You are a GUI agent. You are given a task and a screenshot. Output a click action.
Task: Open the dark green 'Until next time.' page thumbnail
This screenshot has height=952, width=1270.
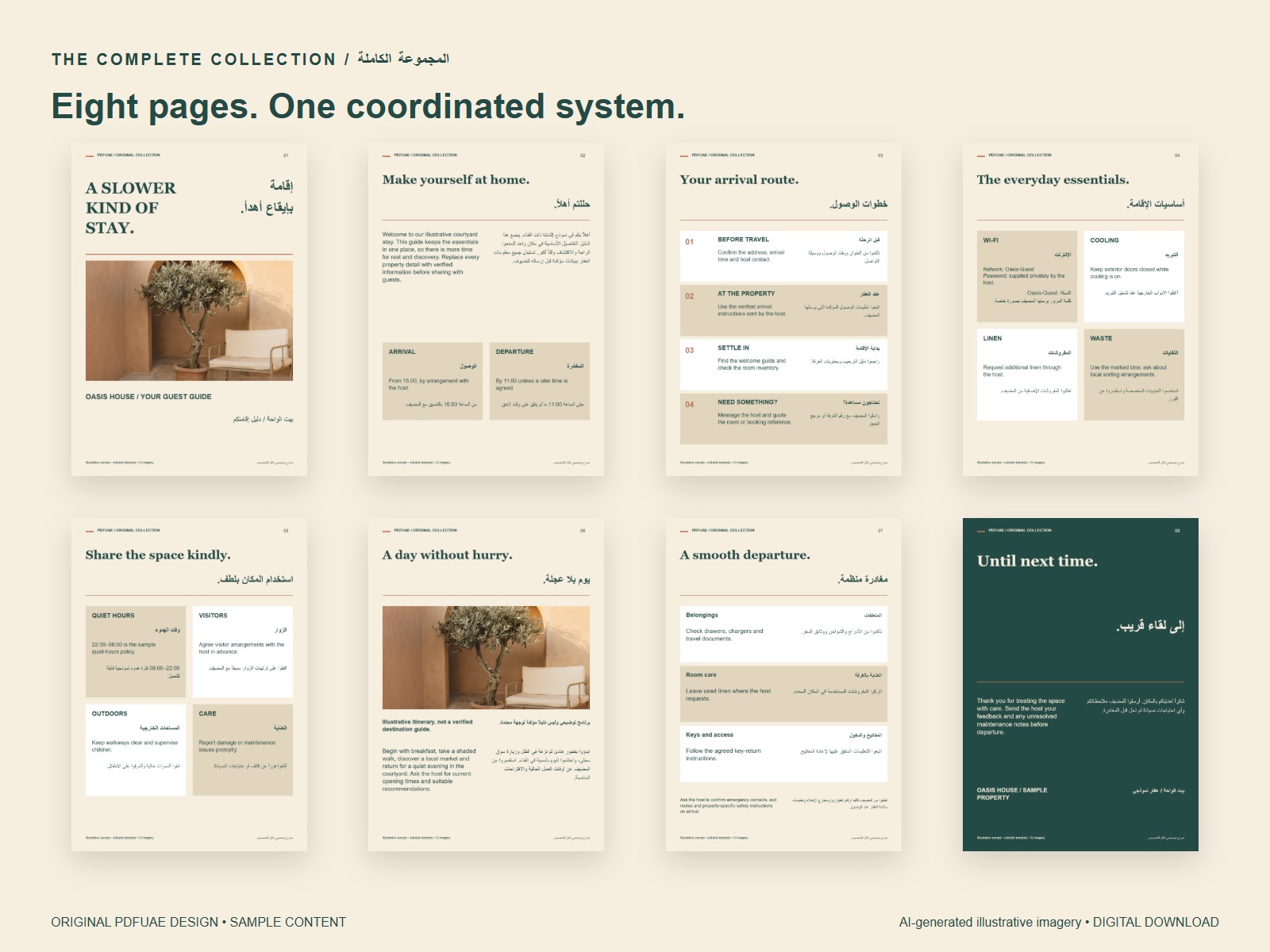tap(1080, 685)
